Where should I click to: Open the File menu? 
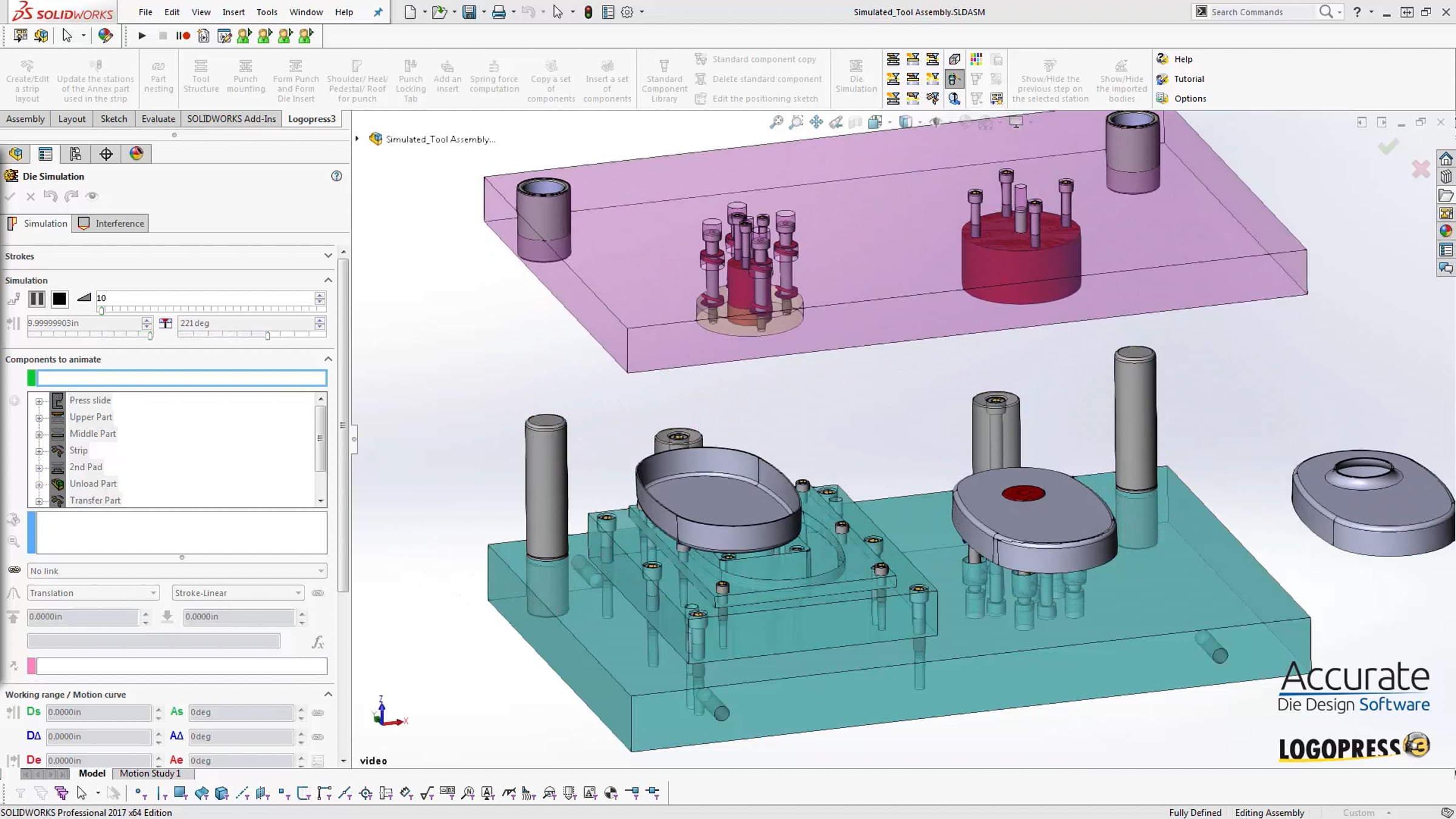pyautogui.click(x=146, y=12)
